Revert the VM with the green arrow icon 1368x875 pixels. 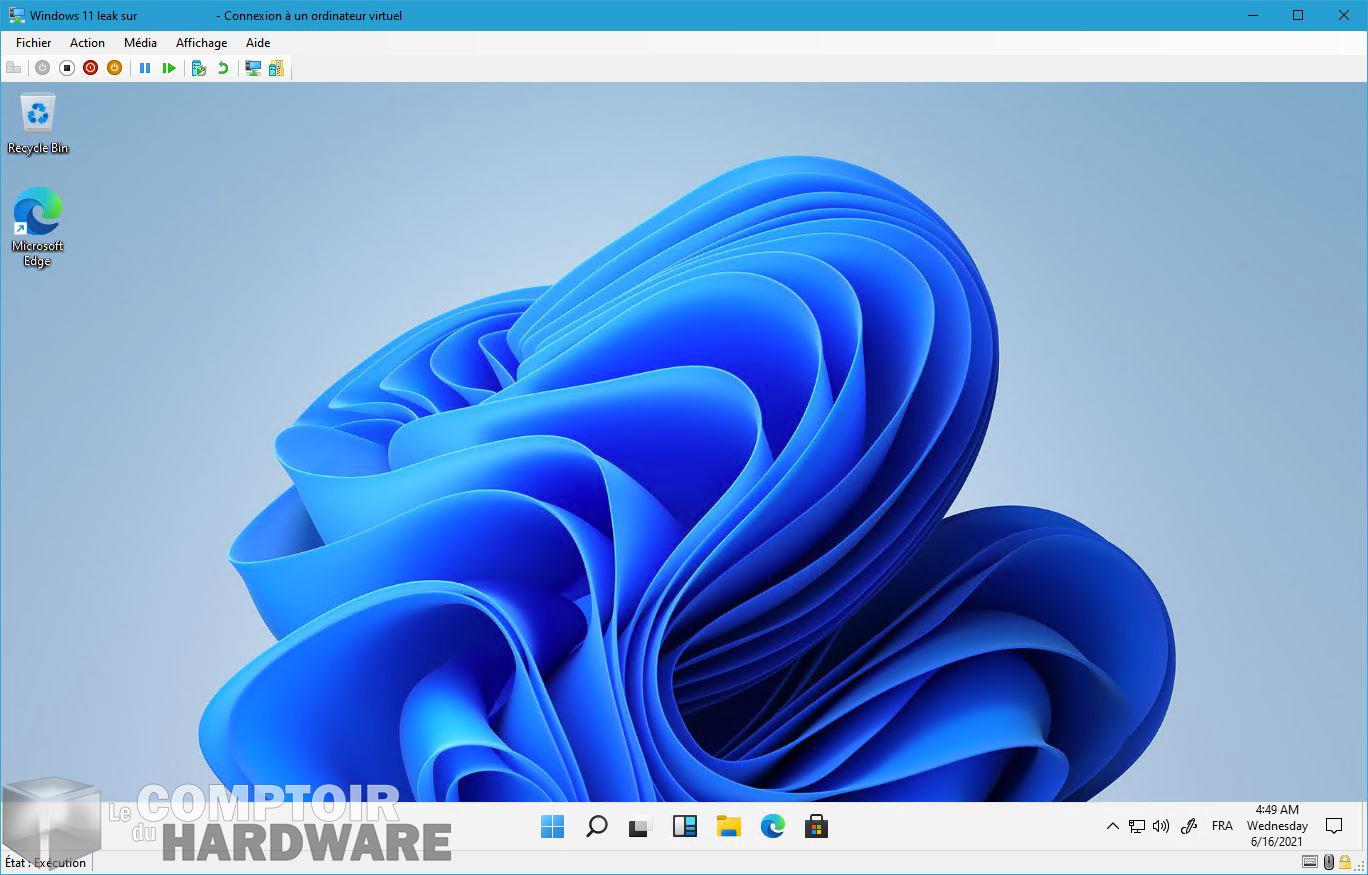tap(223, 68)
